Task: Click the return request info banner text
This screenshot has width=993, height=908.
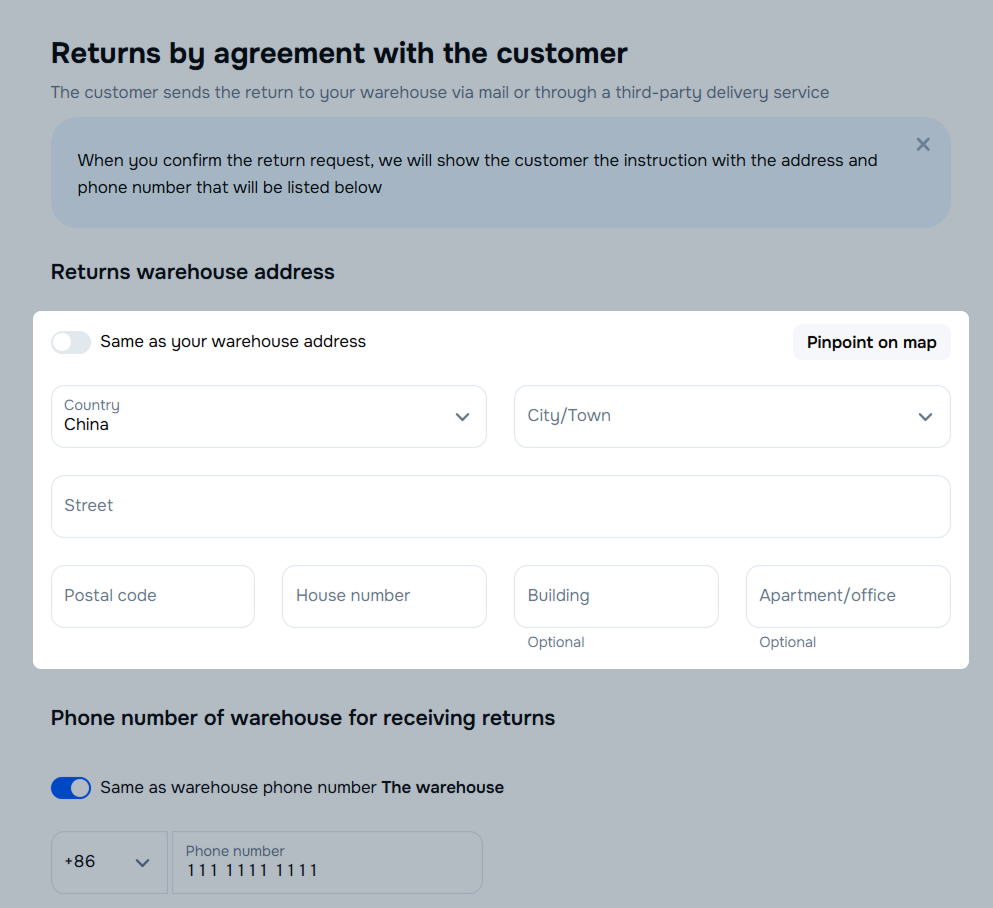Action: [477, 173]
